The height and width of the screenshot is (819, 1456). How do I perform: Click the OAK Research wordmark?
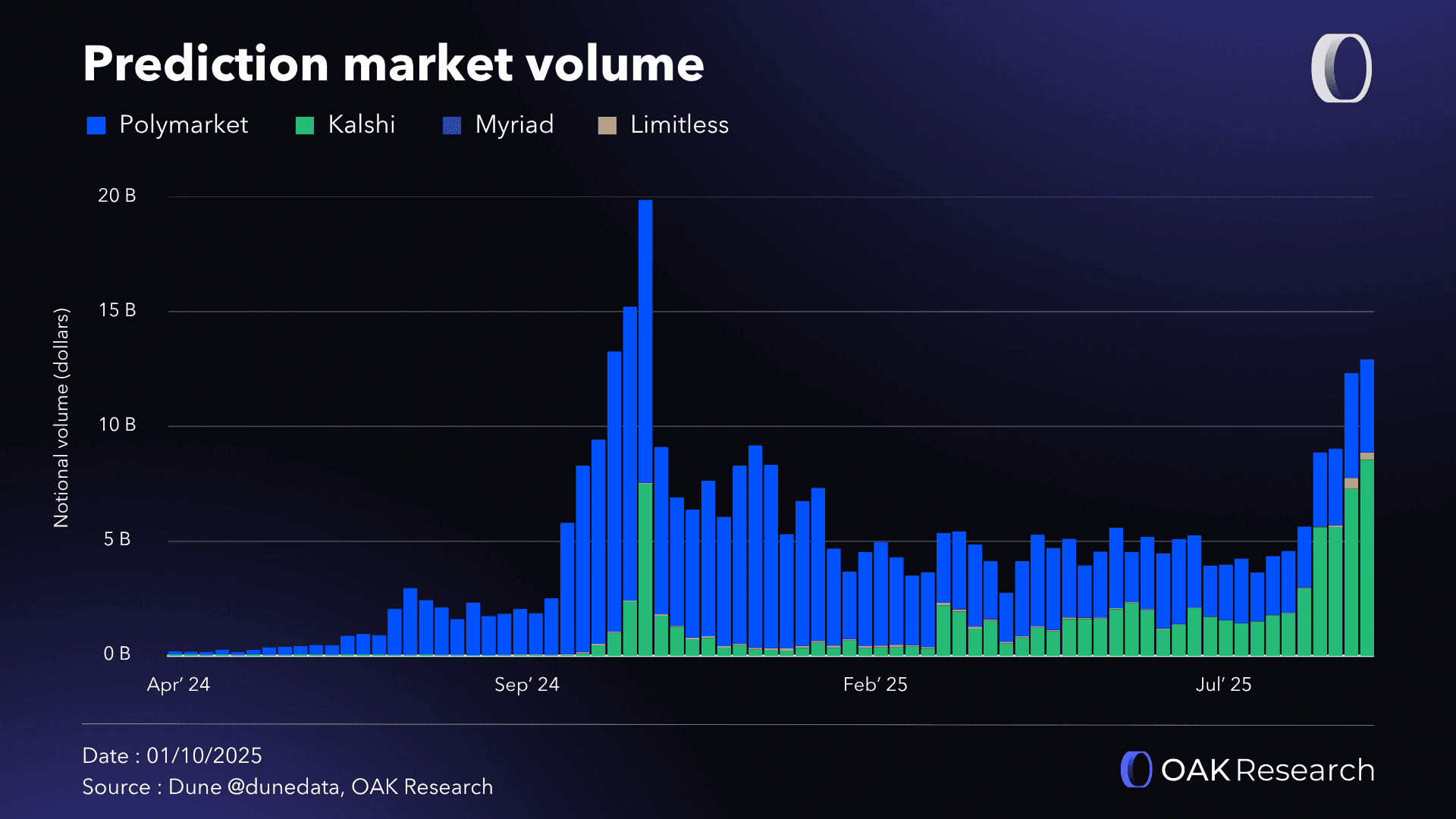point(1268,770)
